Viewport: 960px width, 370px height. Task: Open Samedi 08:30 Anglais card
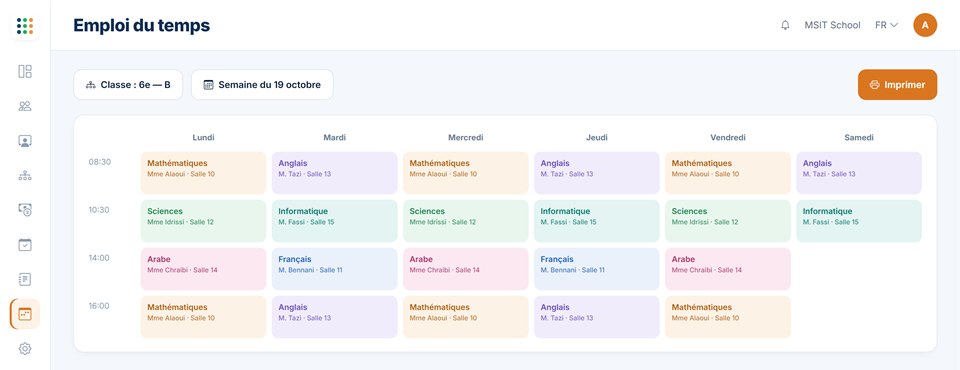tap(859, 173)
